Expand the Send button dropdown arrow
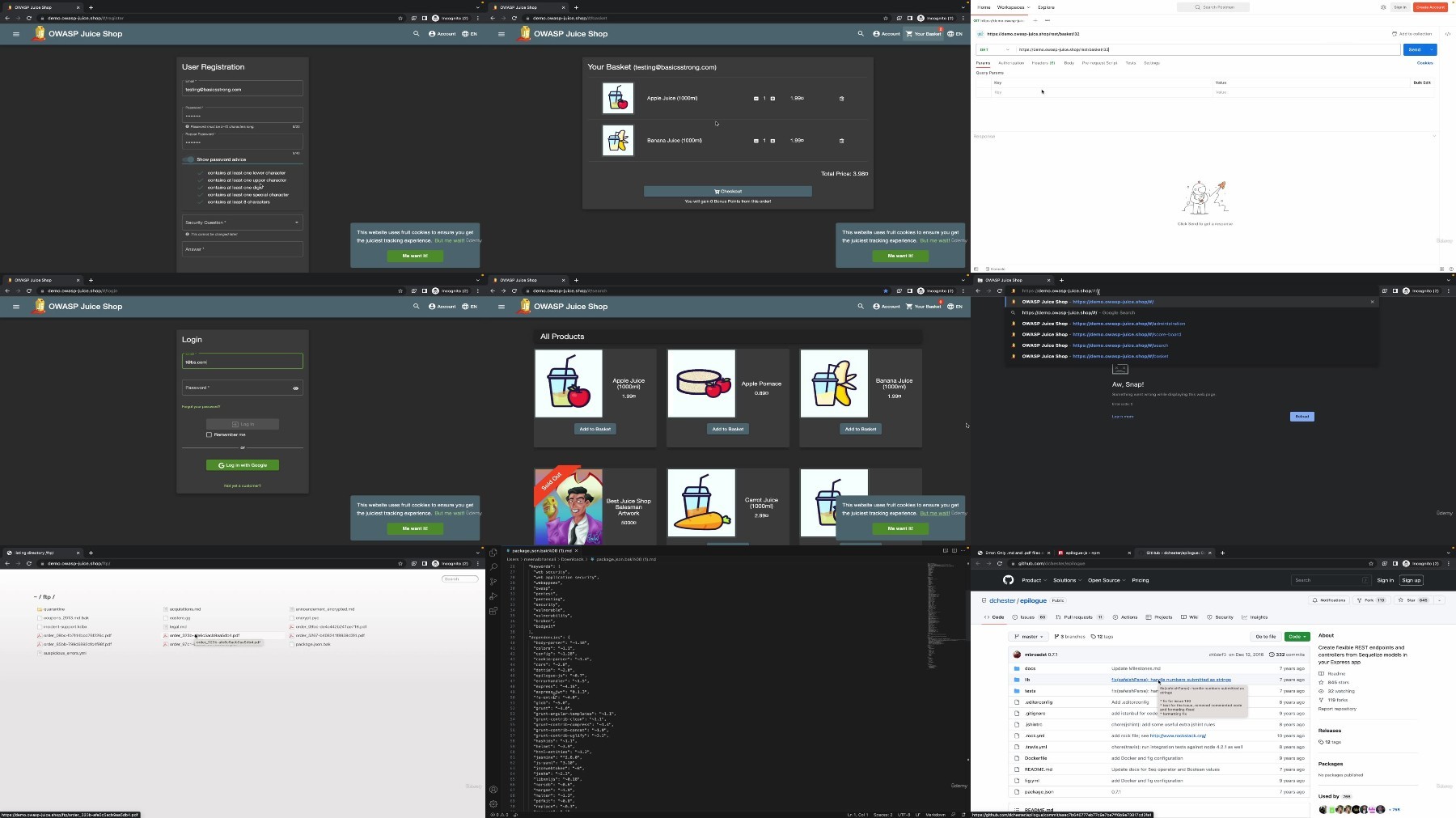 [1433, 49]
